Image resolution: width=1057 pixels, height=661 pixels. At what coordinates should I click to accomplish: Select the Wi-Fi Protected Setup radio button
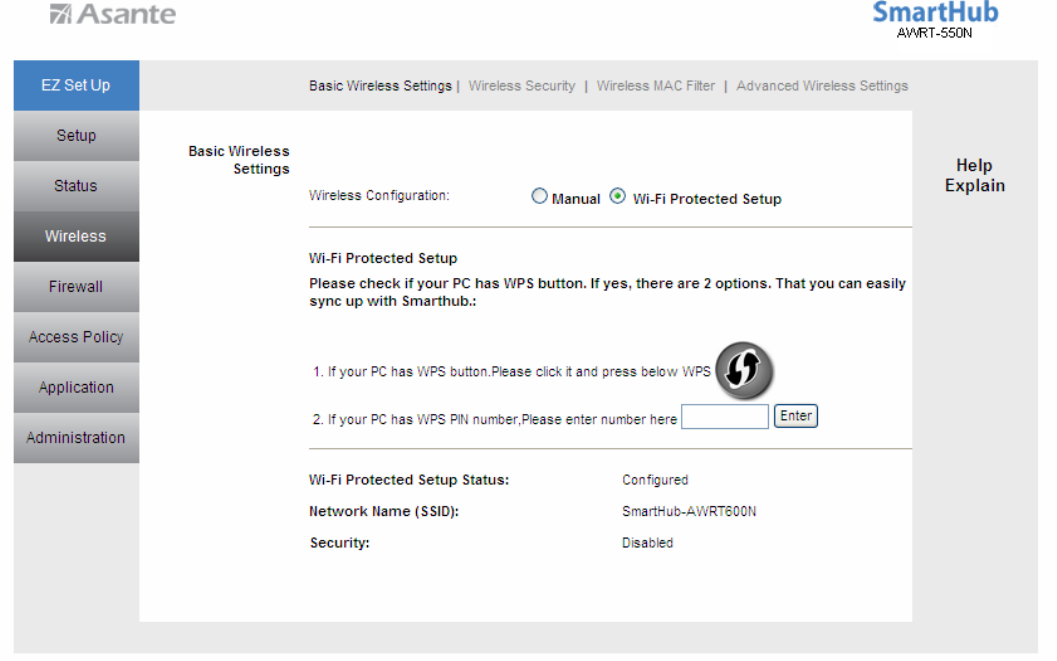tap(617, 196)
